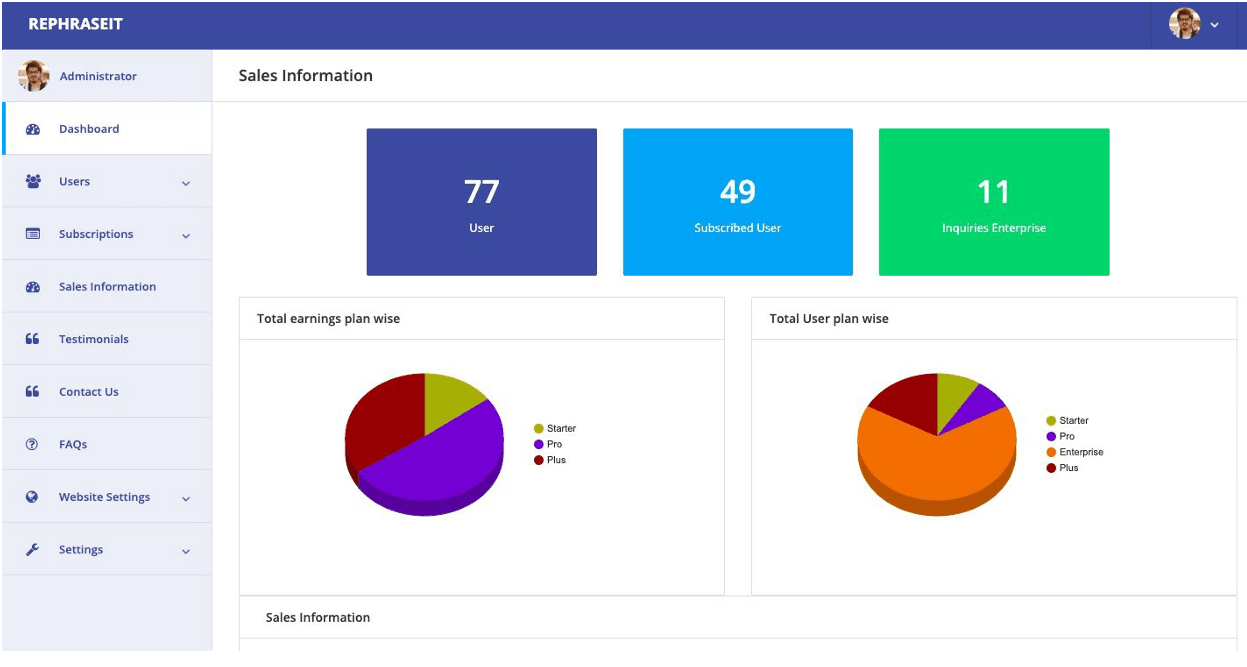The width and height of the screenshot is (1247, 667).
Task: Click the 77 User stat card
Action: [482, 202]
